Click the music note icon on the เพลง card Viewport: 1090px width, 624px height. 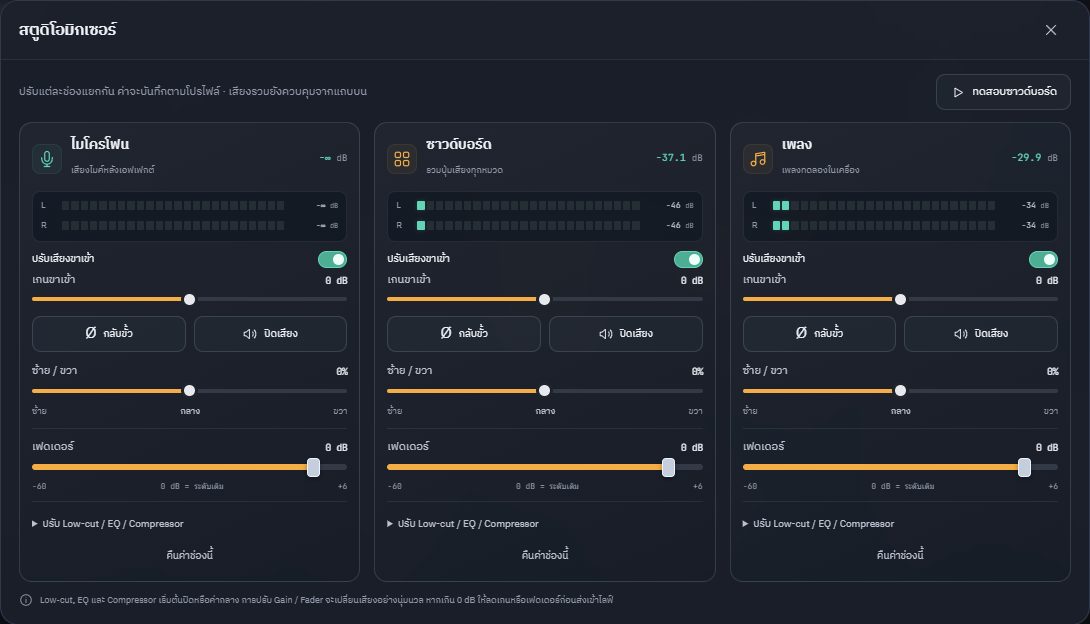tap(758, 159)
